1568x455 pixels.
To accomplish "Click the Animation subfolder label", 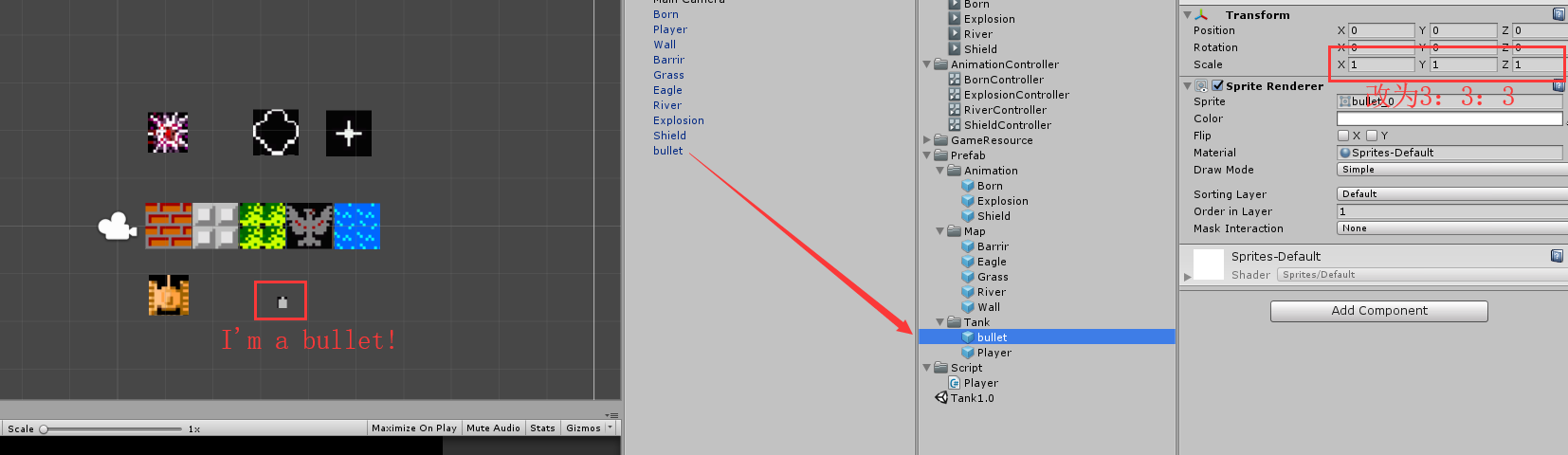I will [991, 171].
